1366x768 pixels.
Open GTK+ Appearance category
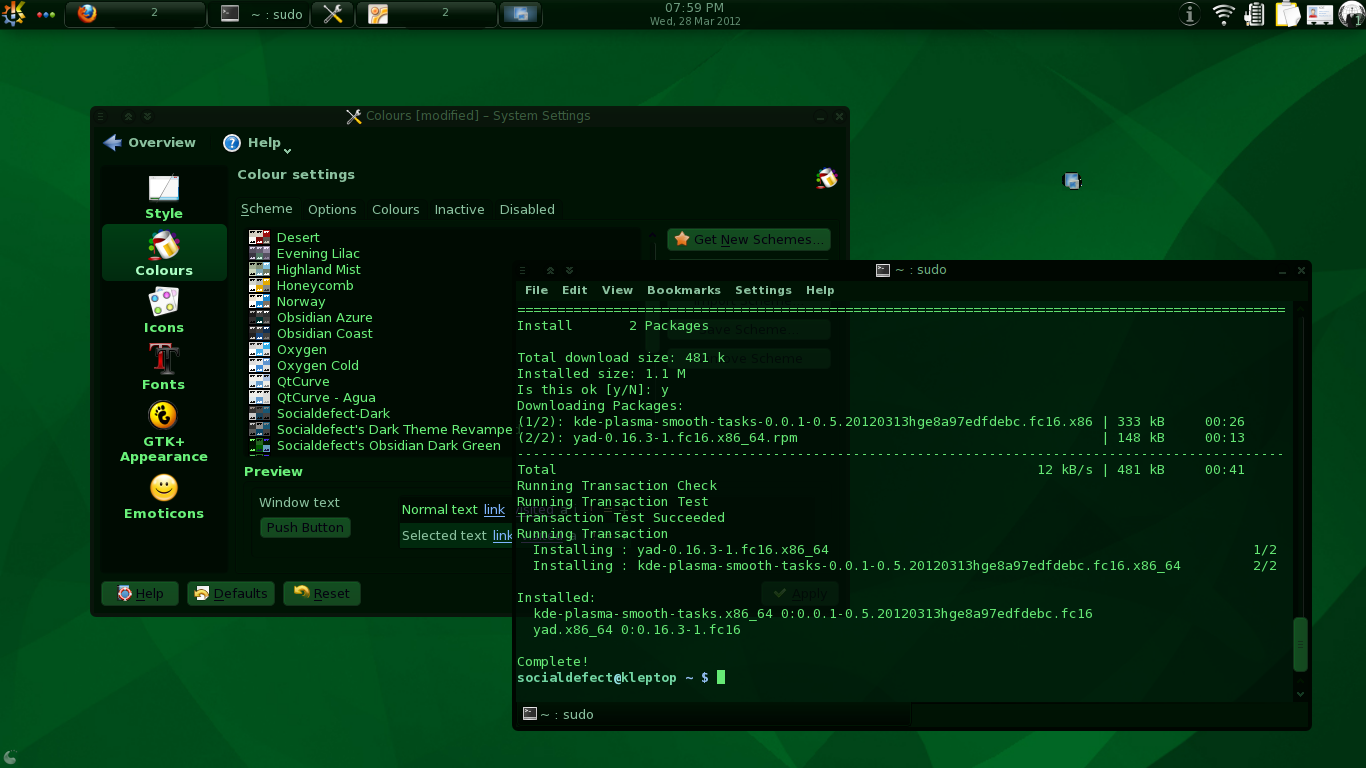click(x=164, y=431)
